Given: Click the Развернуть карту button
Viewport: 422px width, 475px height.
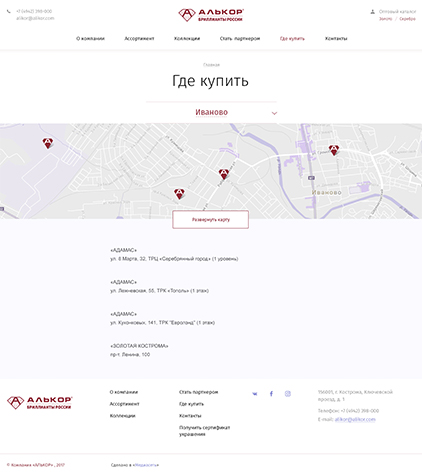Looking at the screenshot, I should point(211,220).
